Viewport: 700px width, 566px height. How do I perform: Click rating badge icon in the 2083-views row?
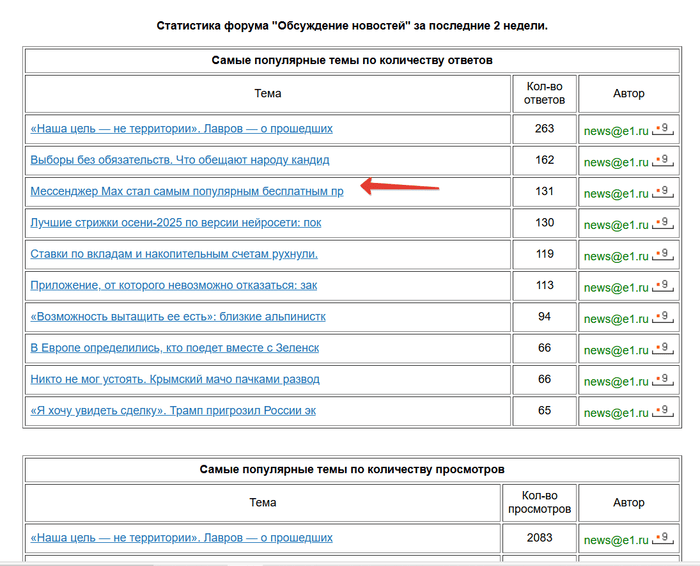[662, 538]
